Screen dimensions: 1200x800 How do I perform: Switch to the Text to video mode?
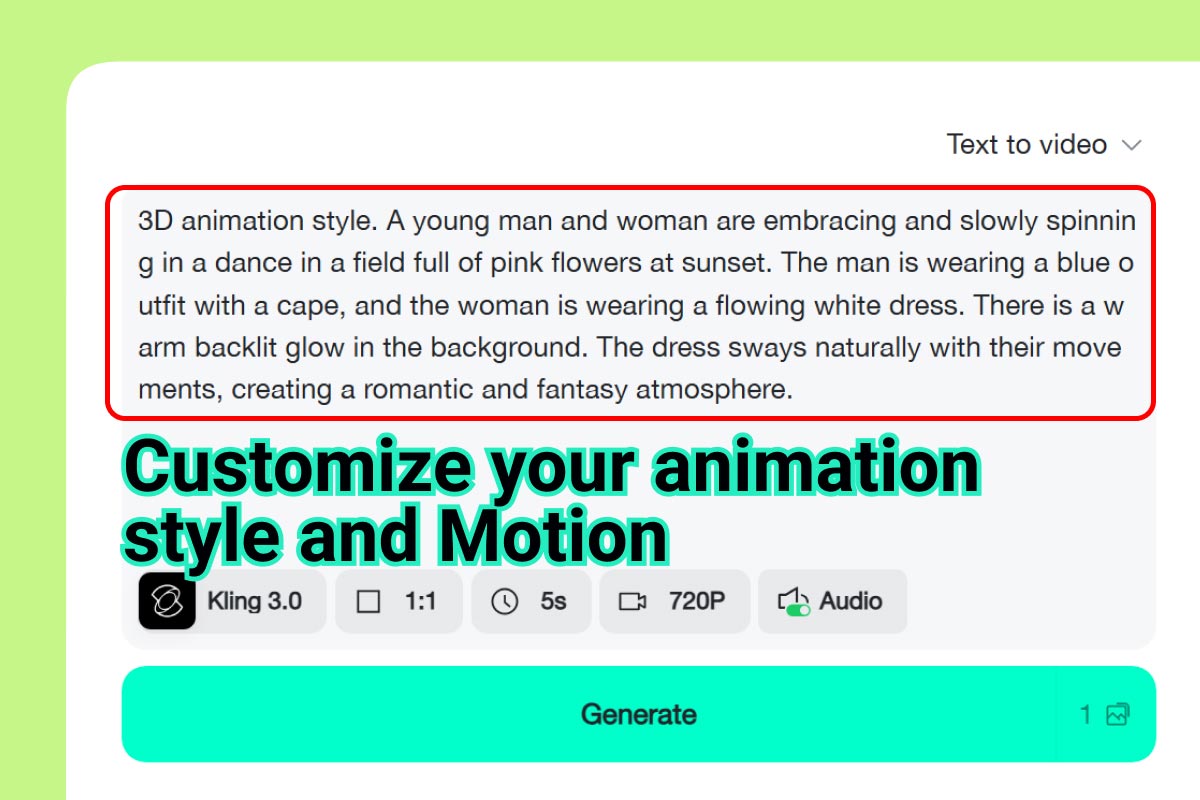(x=1025, y=144)
